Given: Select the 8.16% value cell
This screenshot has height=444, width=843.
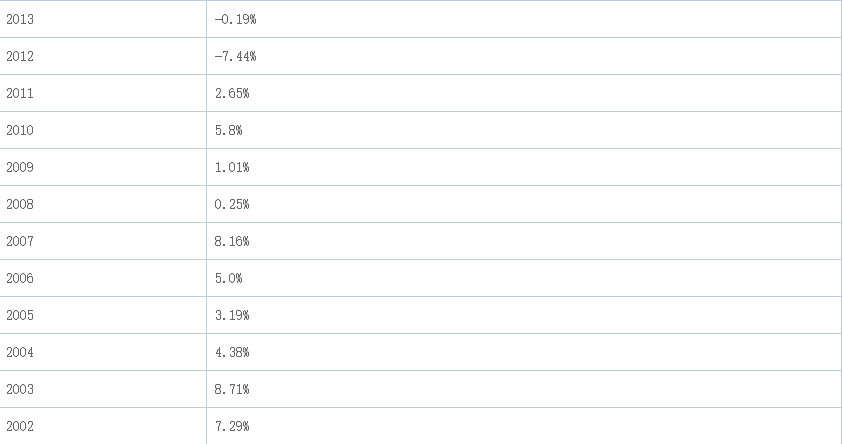Looking at the screenshot, I should coord(232,241).
